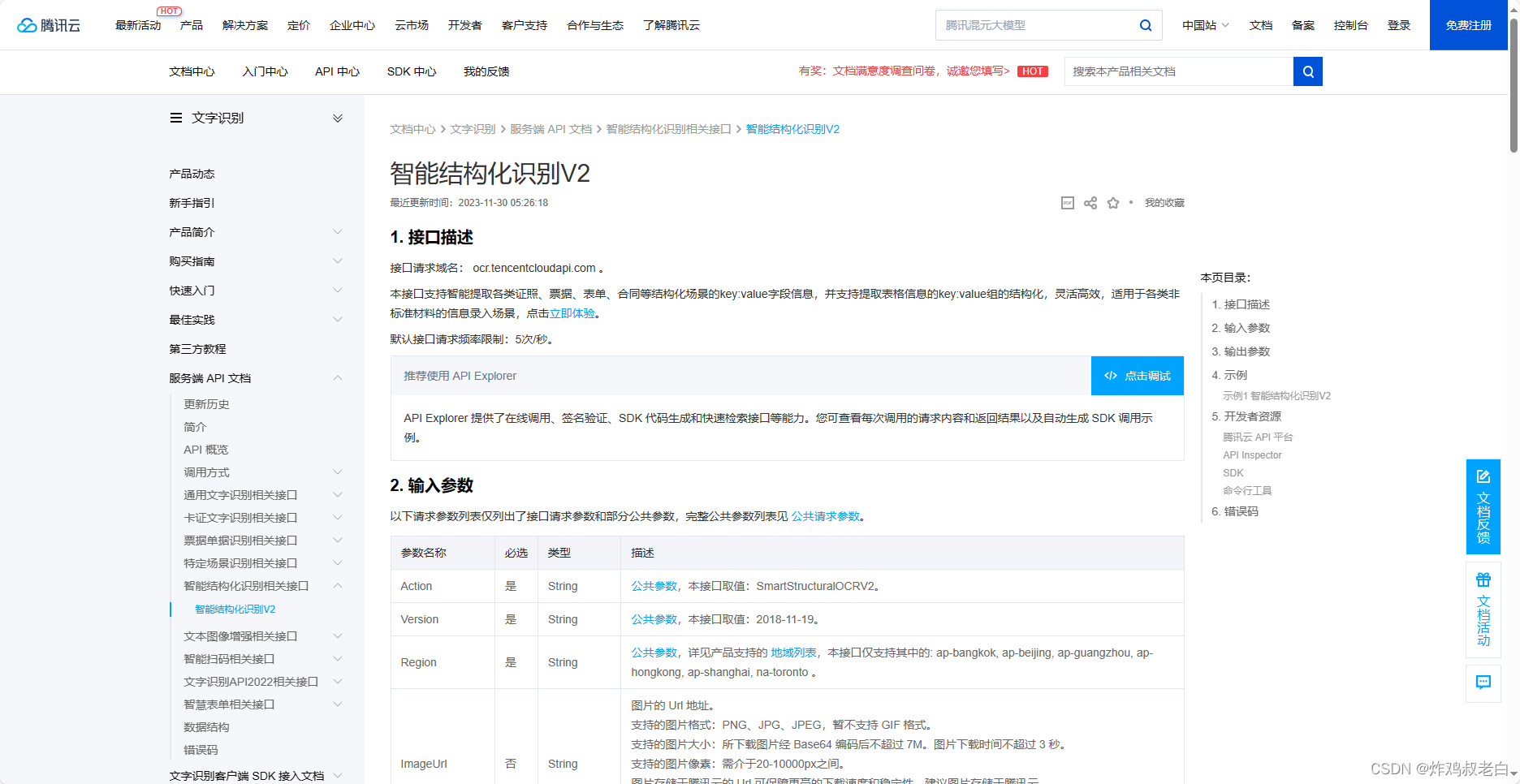1520x784 pixels.
Task: Open the 开发者 top menu
Action: pos(465,25)
